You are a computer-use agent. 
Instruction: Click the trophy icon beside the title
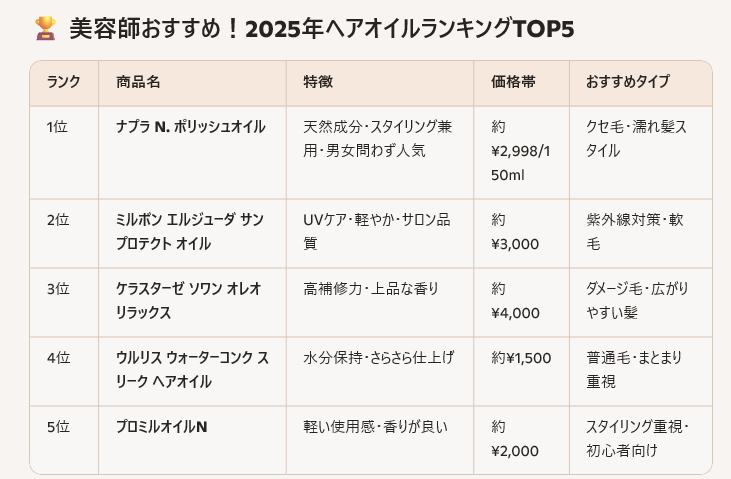(45, 27)
